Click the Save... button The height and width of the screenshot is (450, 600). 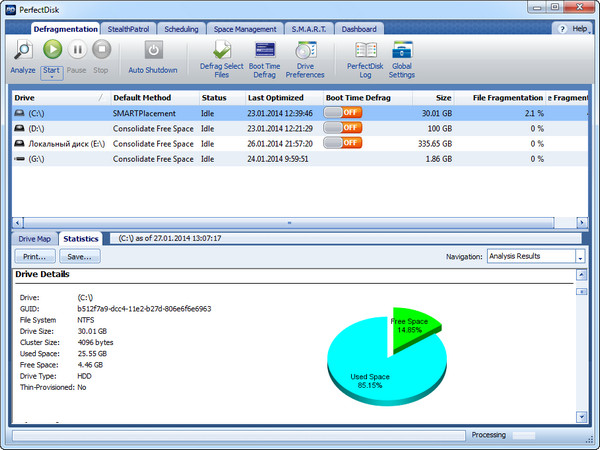(x=79, y=257)
